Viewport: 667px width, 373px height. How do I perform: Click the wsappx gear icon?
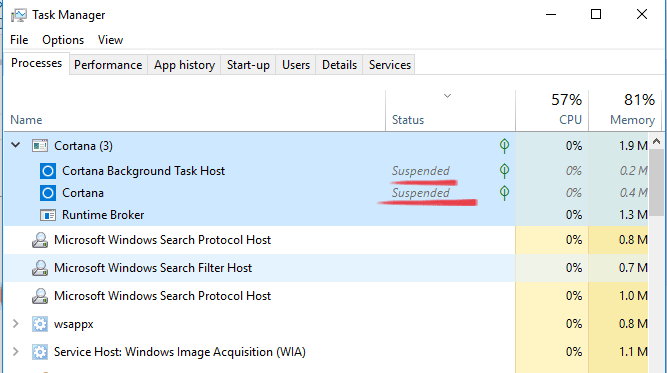(x=40, y=324)
